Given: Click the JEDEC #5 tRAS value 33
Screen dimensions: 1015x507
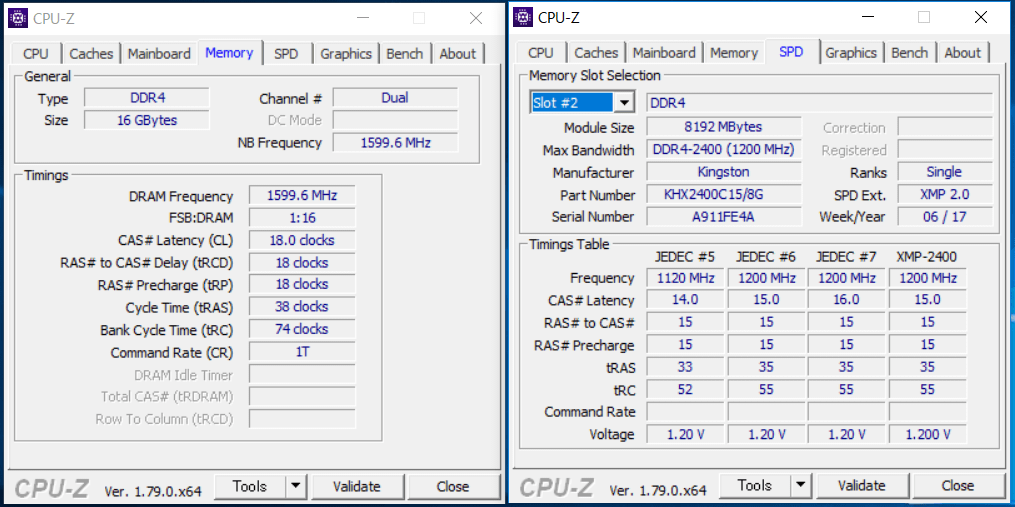Looking at the screenshot, I should coord(685,367).
